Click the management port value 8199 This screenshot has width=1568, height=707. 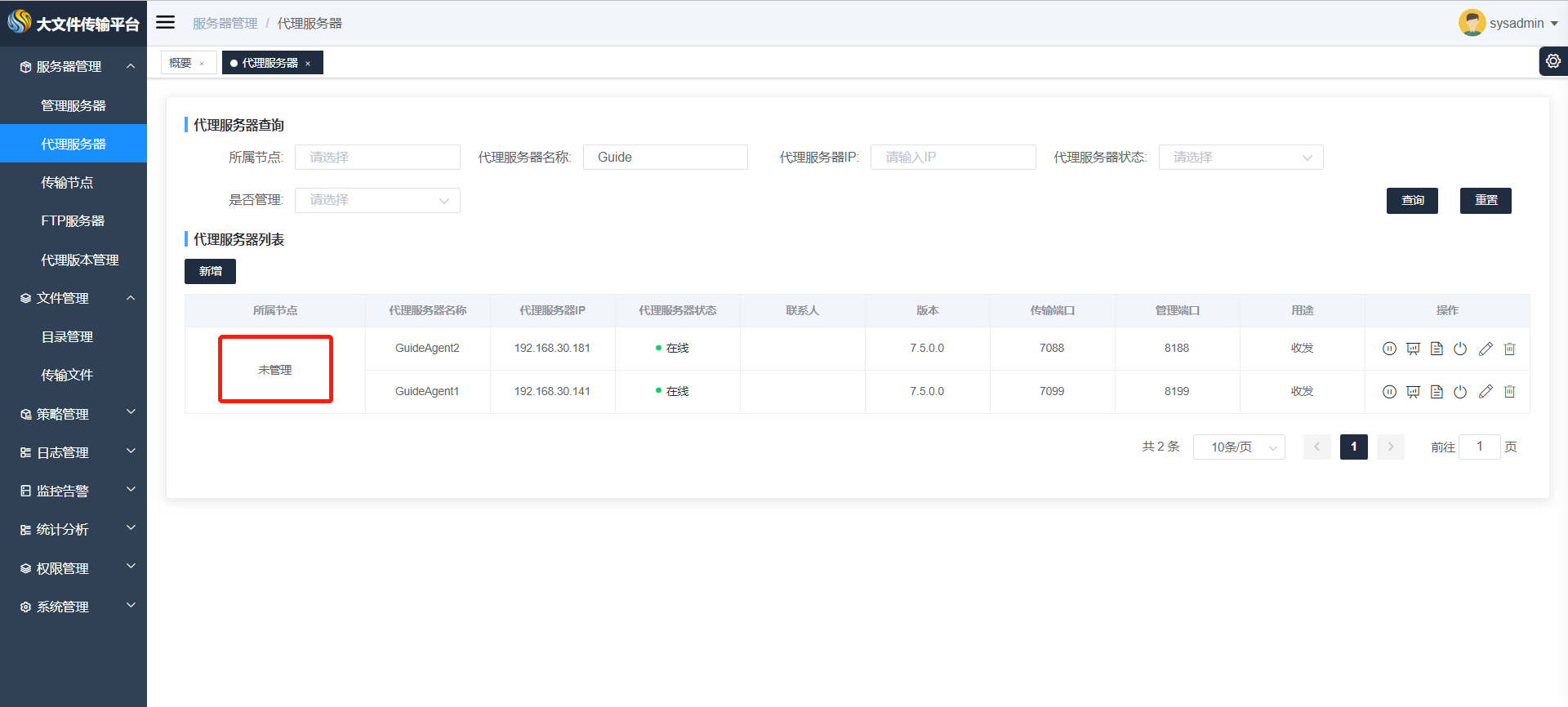pyautogui.click(x=1177, y=392)
